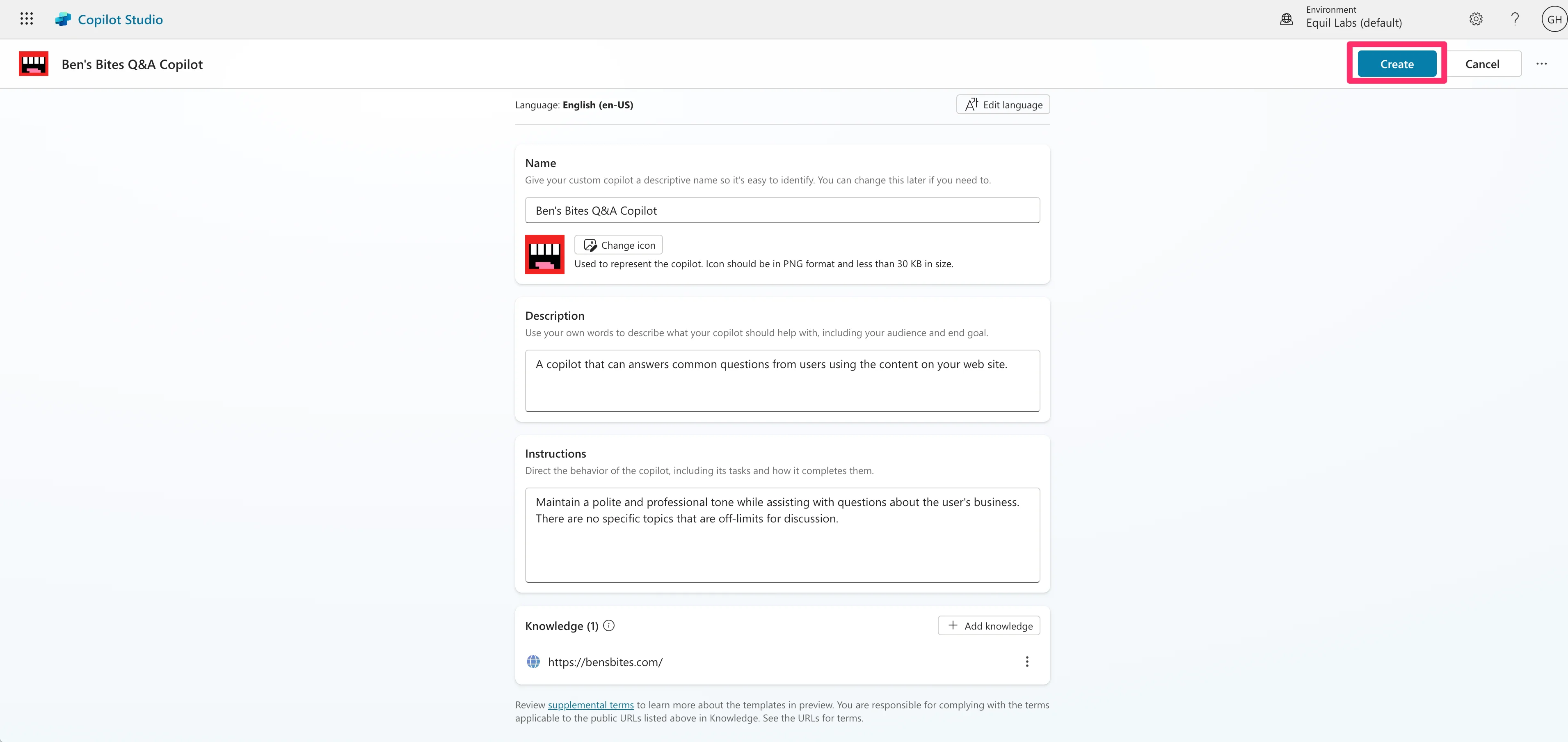Click the Ben's Bites header logo icon
This screenshot has height=742, width=1568.
pyautogui.click(x=34, y=64)
